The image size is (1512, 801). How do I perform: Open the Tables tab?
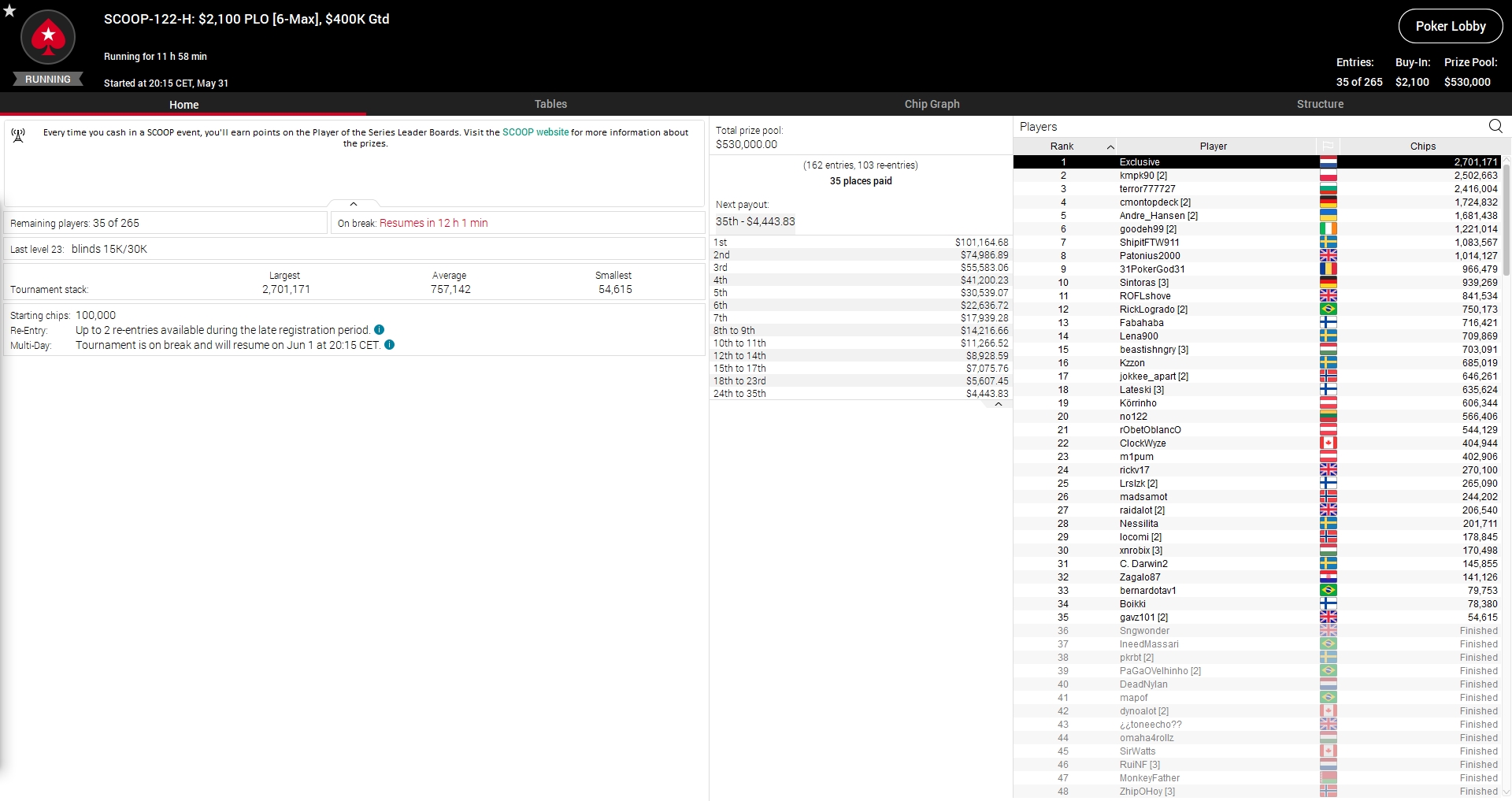(x=550, y=104)
